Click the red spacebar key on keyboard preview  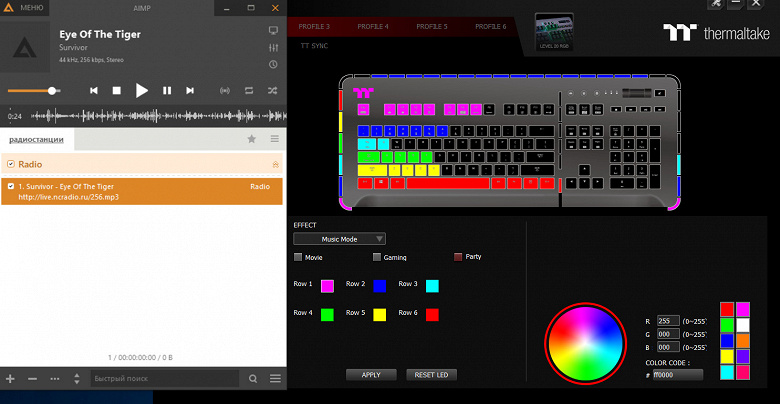point(448,183)
